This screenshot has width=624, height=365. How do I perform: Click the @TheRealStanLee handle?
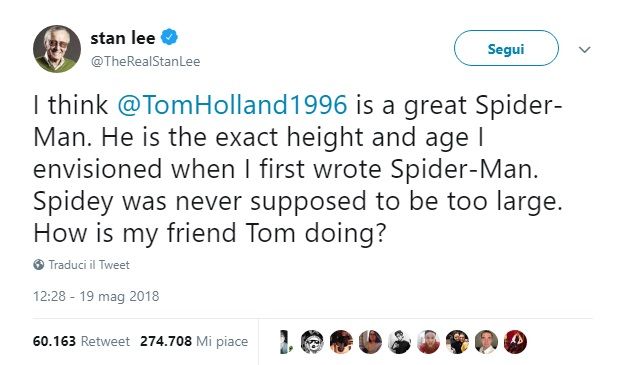[x=145, y=61]
